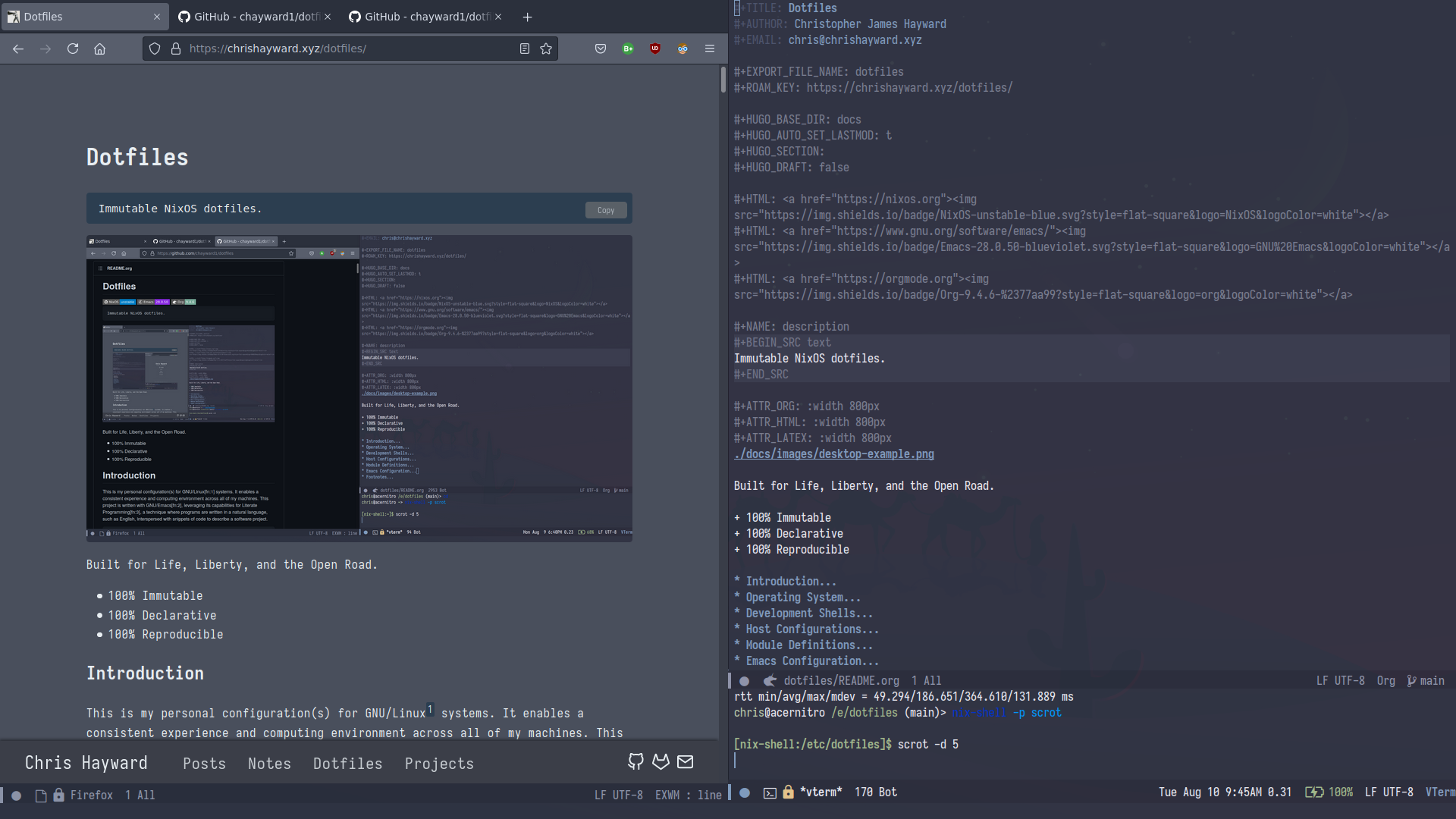Click the Firefox bookmark star icon
This screenshot has width=1456, height=819.
point(547,48)
